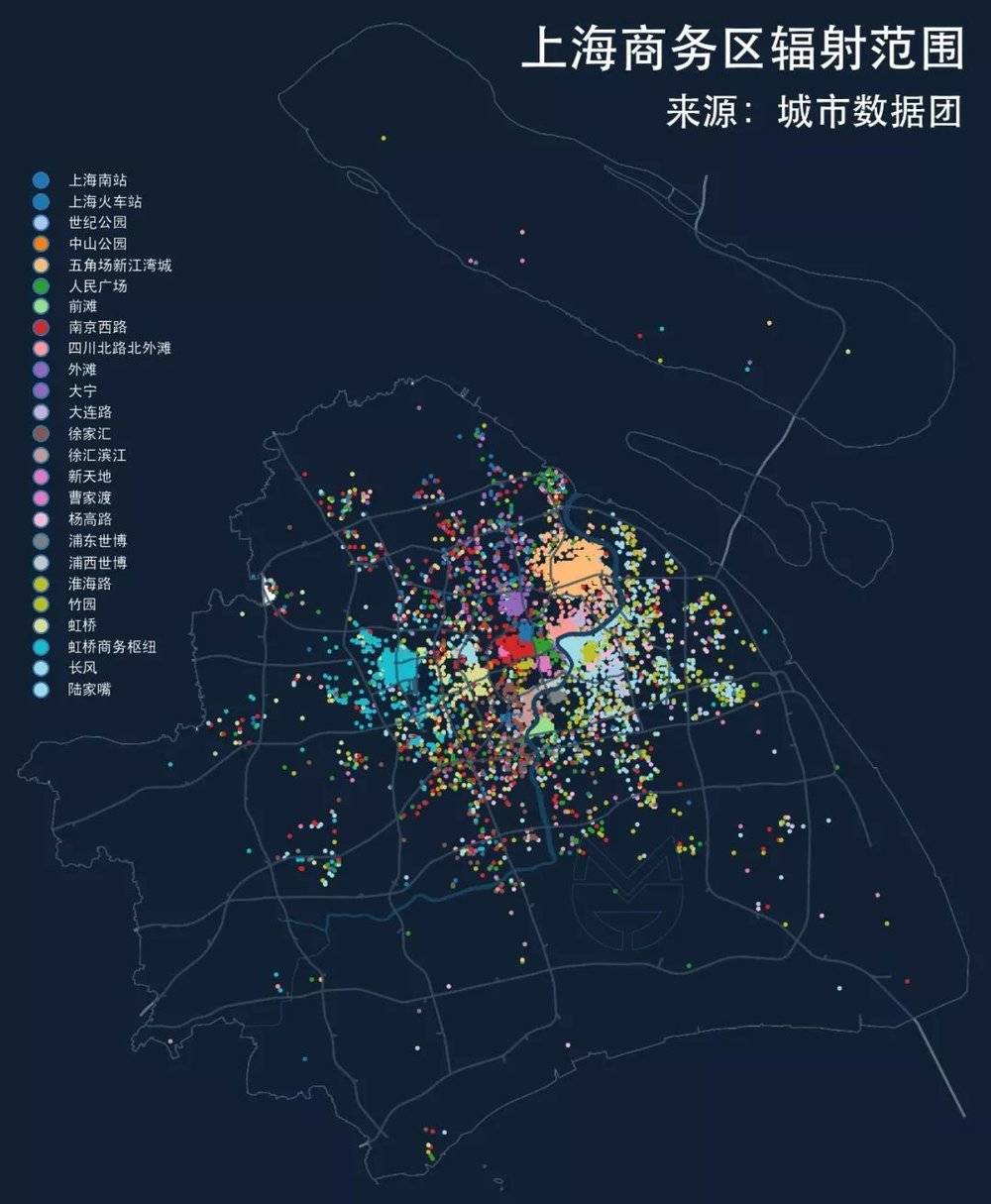
Task: Click the legend dot beside 杨高路
Action: pos(41,519)
